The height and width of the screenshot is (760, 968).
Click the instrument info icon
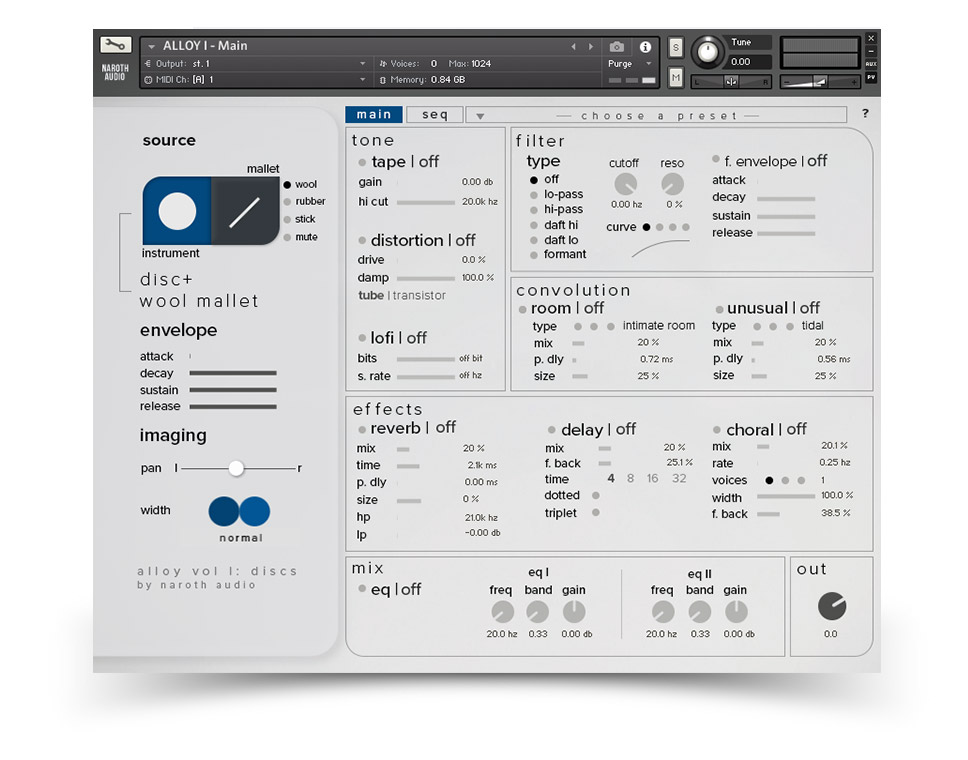coord(645,47)
